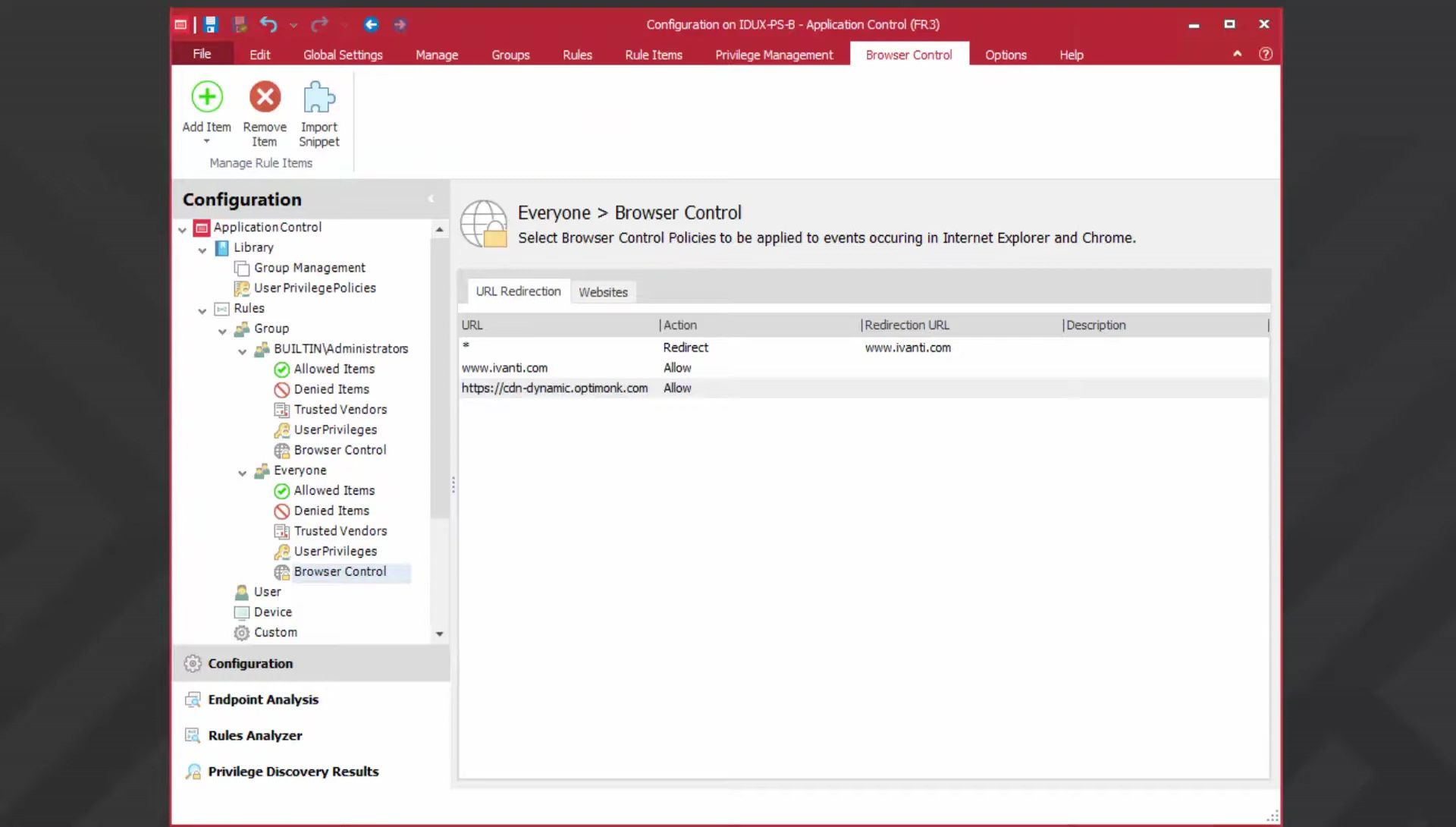Collapse the ApplicationControl tree root
Screen dimensions: 1456x827
[x=182, y=229]
